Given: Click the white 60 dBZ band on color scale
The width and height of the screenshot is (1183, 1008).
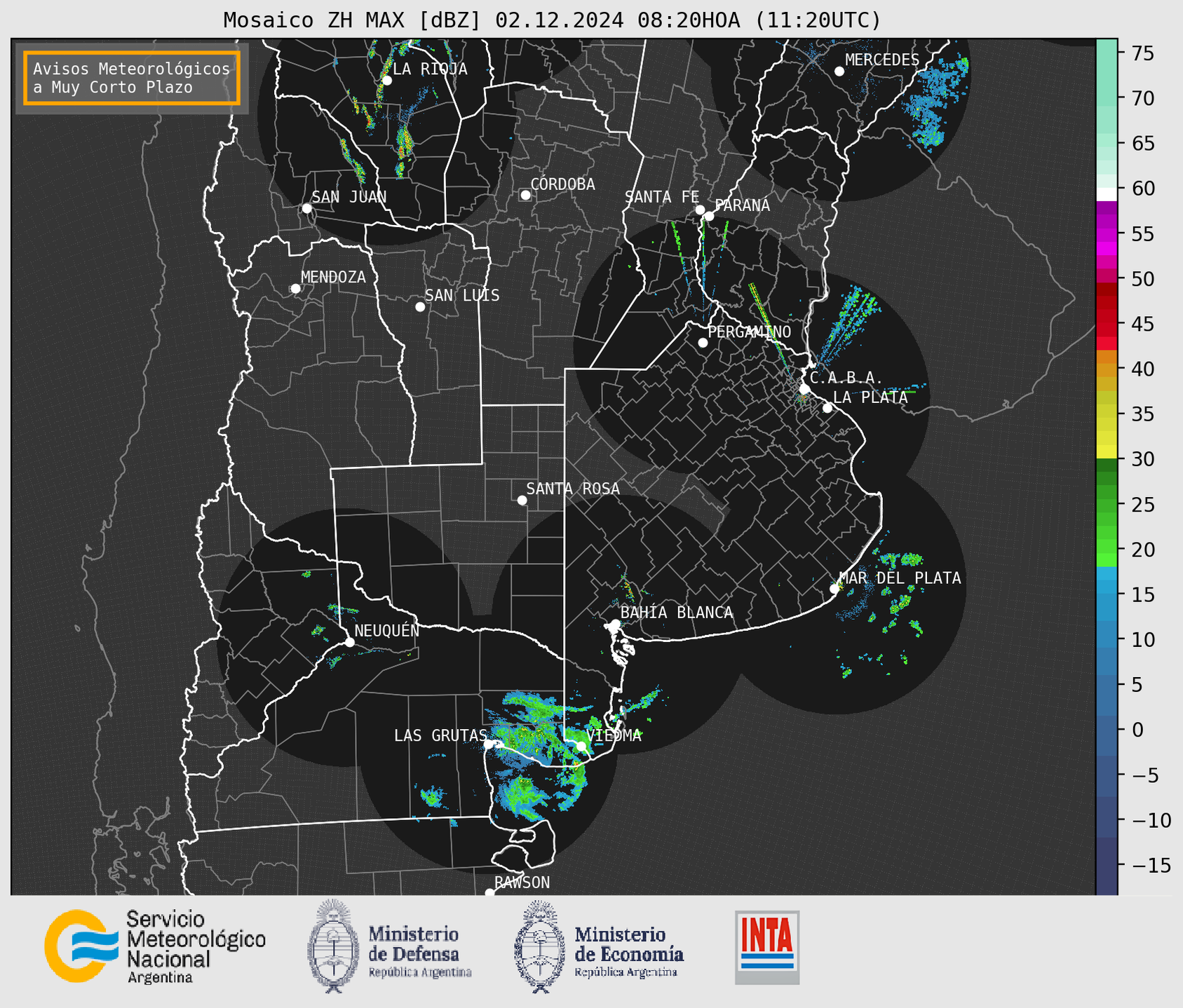Looking at the screenshot, I should coord(1107,194).
